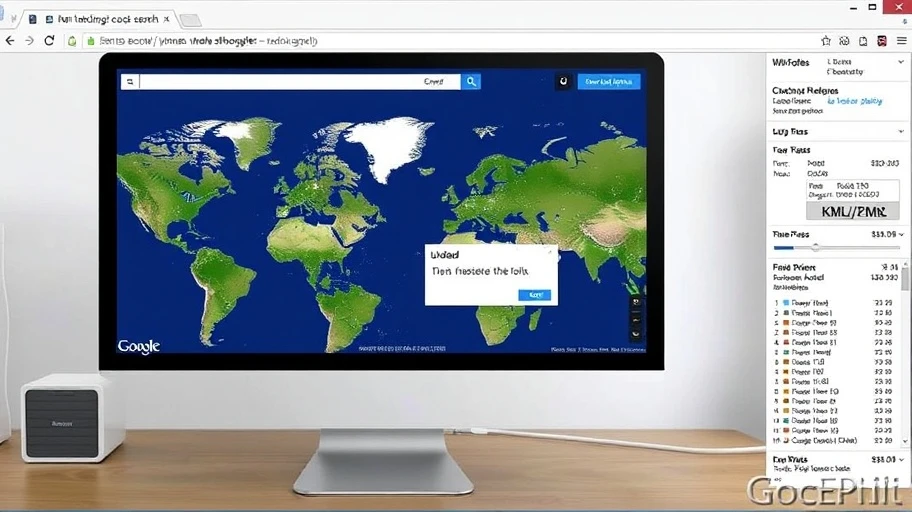Expand the bottom side panel section chevron
Viewport: 912px width, 512px height.
coord(901,459)
